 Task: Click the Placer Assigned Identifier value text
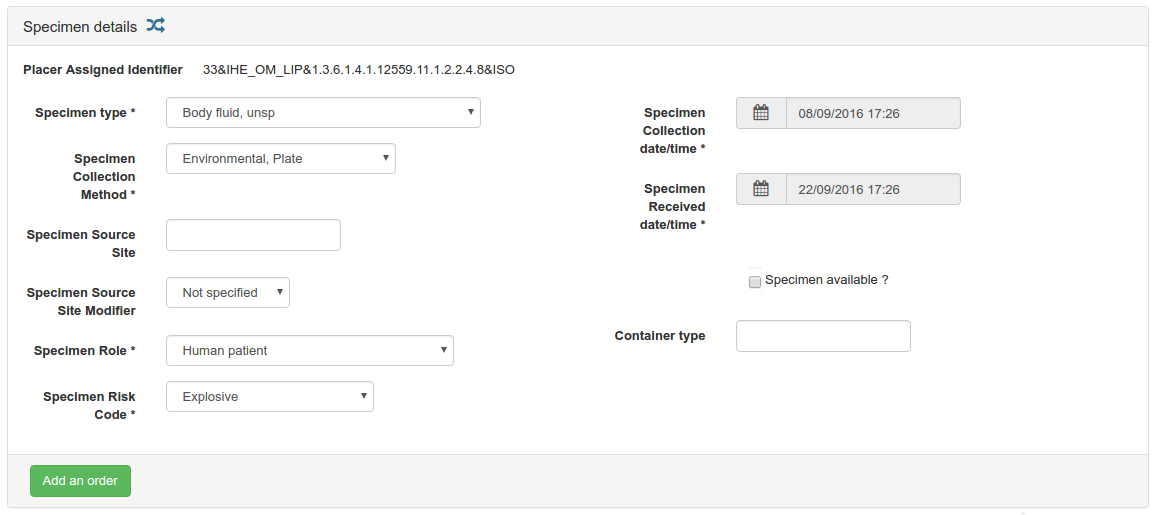click(358, 70)
